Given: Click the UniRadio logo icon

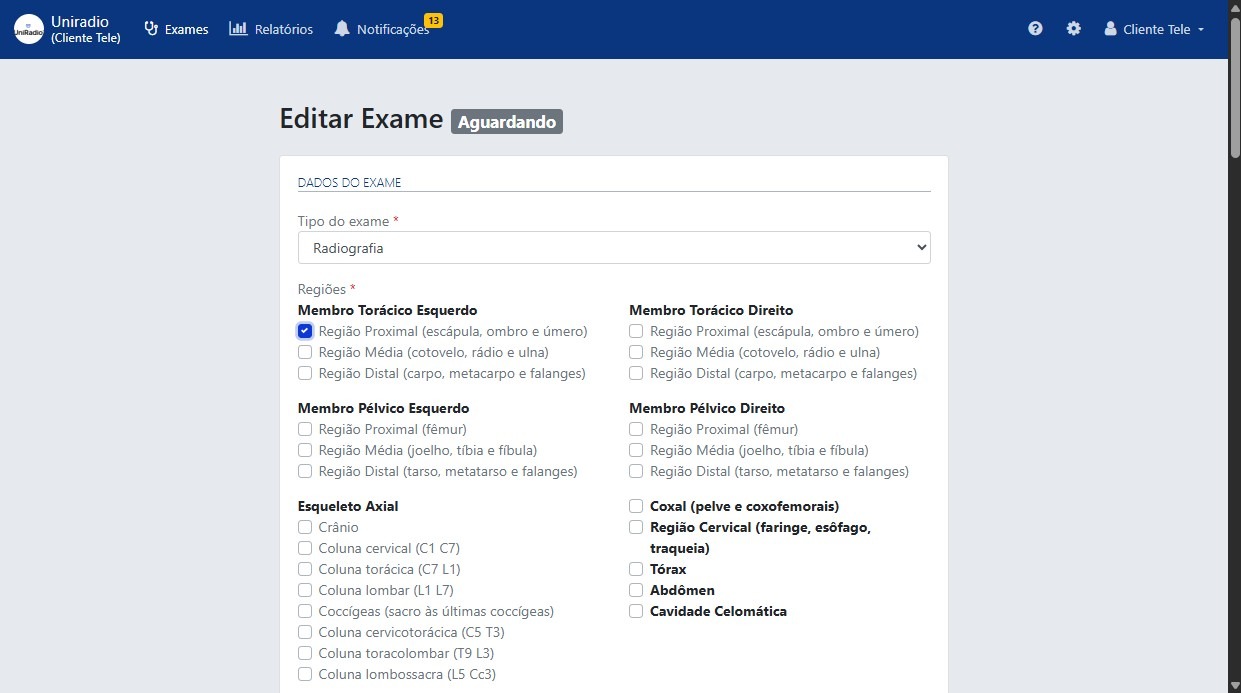Looking at the screenshot, I should tap(28, 29).
